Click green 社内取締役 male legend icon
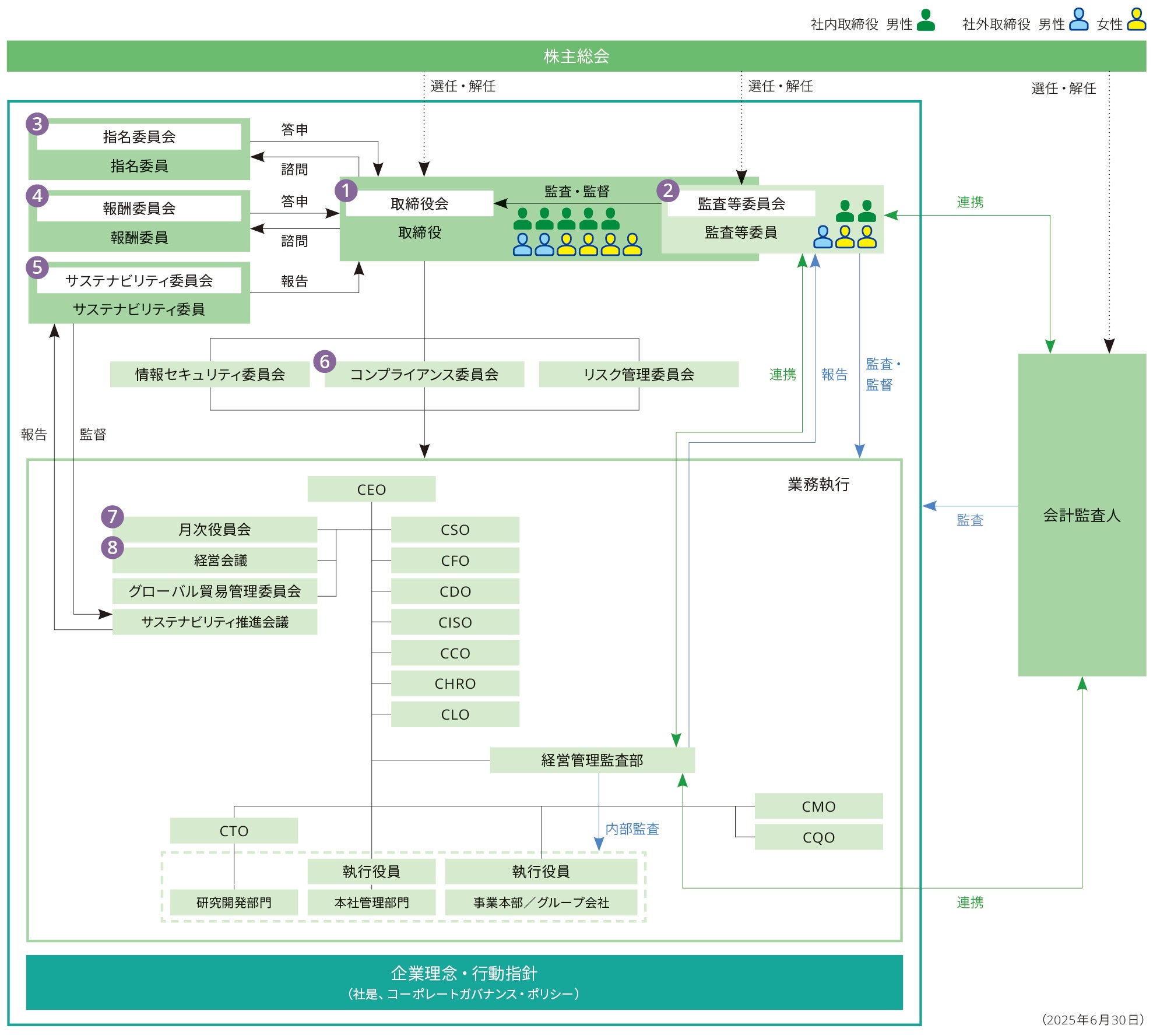1153x1036 pixels. pyautogui.click(x=926, y=20)
